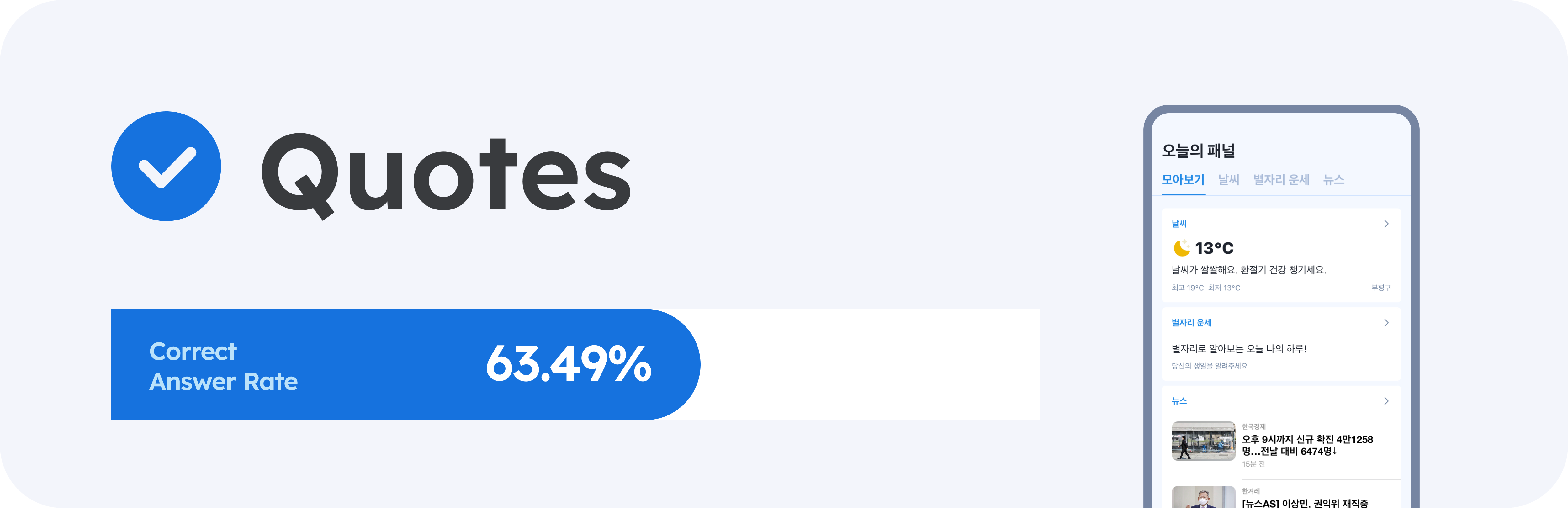Open the 별자리 운세 card heading

1191,322
